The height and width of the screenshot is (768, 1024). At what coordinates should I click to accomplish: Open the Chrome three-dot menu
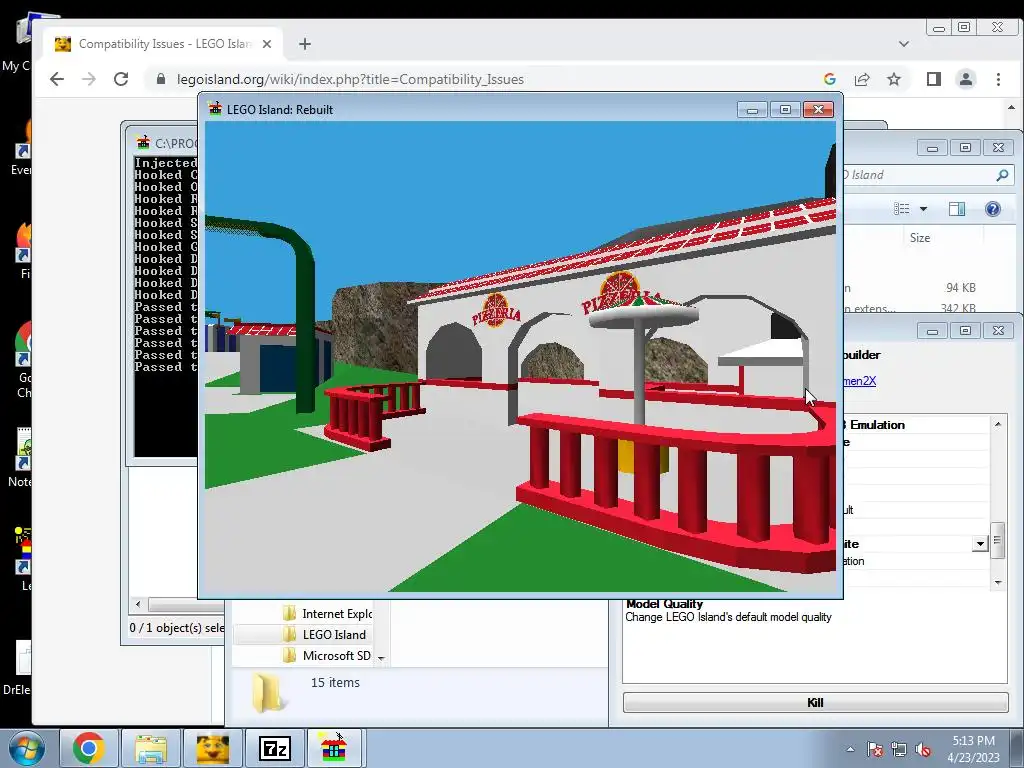[998, 79]
